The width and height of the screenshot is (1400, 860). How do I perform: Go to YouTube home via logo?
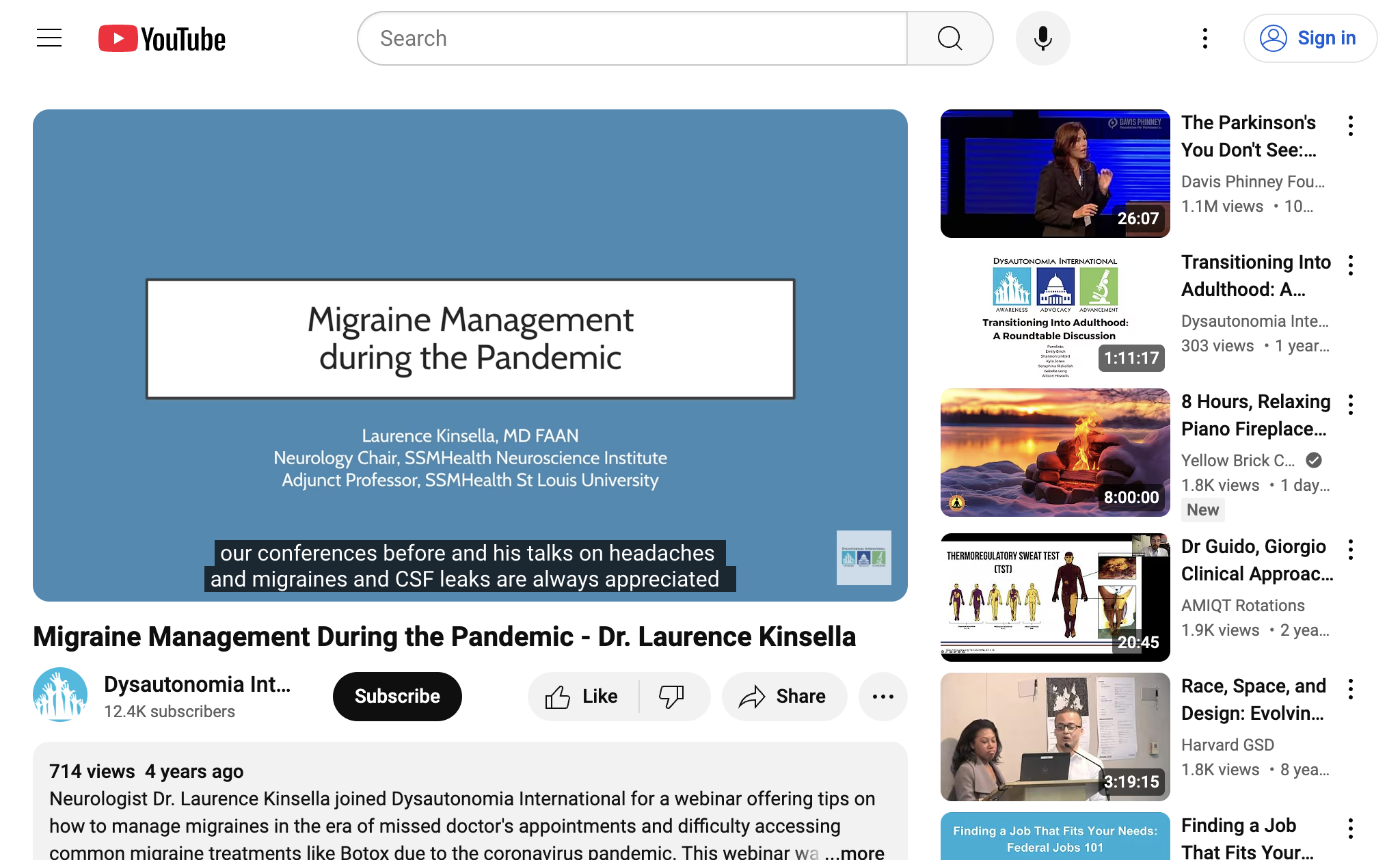162,39
